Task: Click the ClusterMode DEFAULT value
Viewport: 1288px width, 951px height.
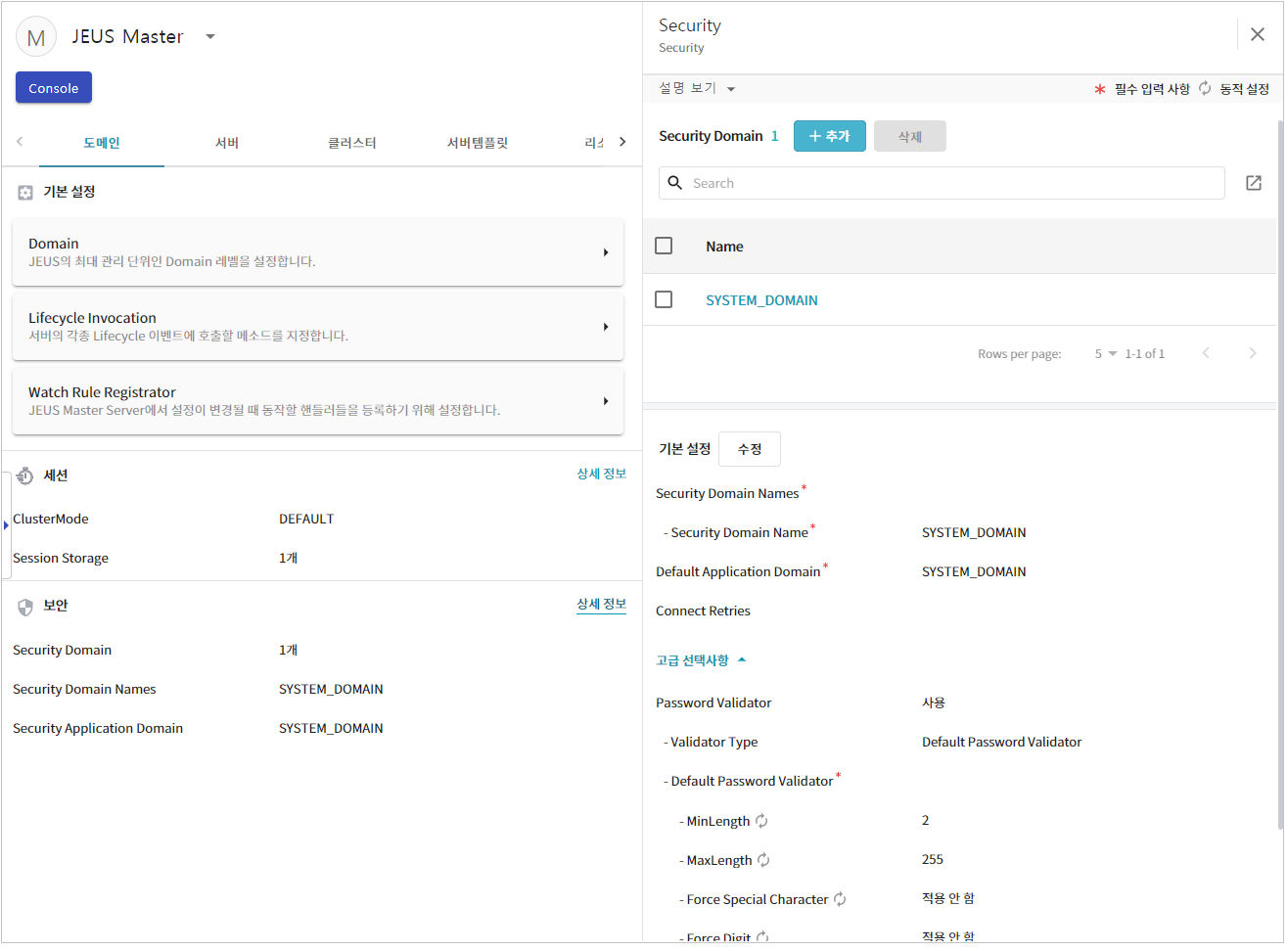Action: (306, 519)
